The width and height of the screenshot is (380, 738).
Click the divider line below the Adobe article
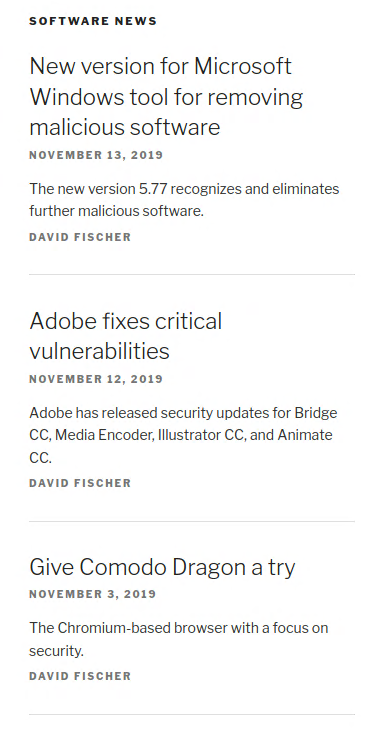(x=192, y=521)
